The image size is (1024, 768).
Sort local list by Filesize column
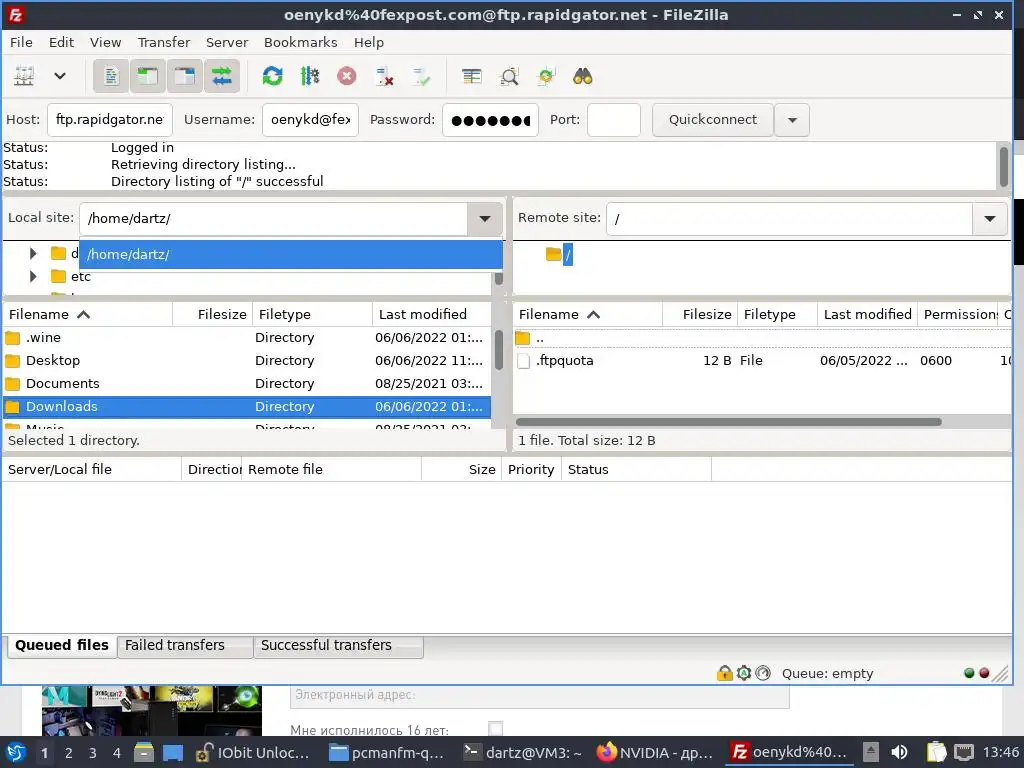coord(212,315)
